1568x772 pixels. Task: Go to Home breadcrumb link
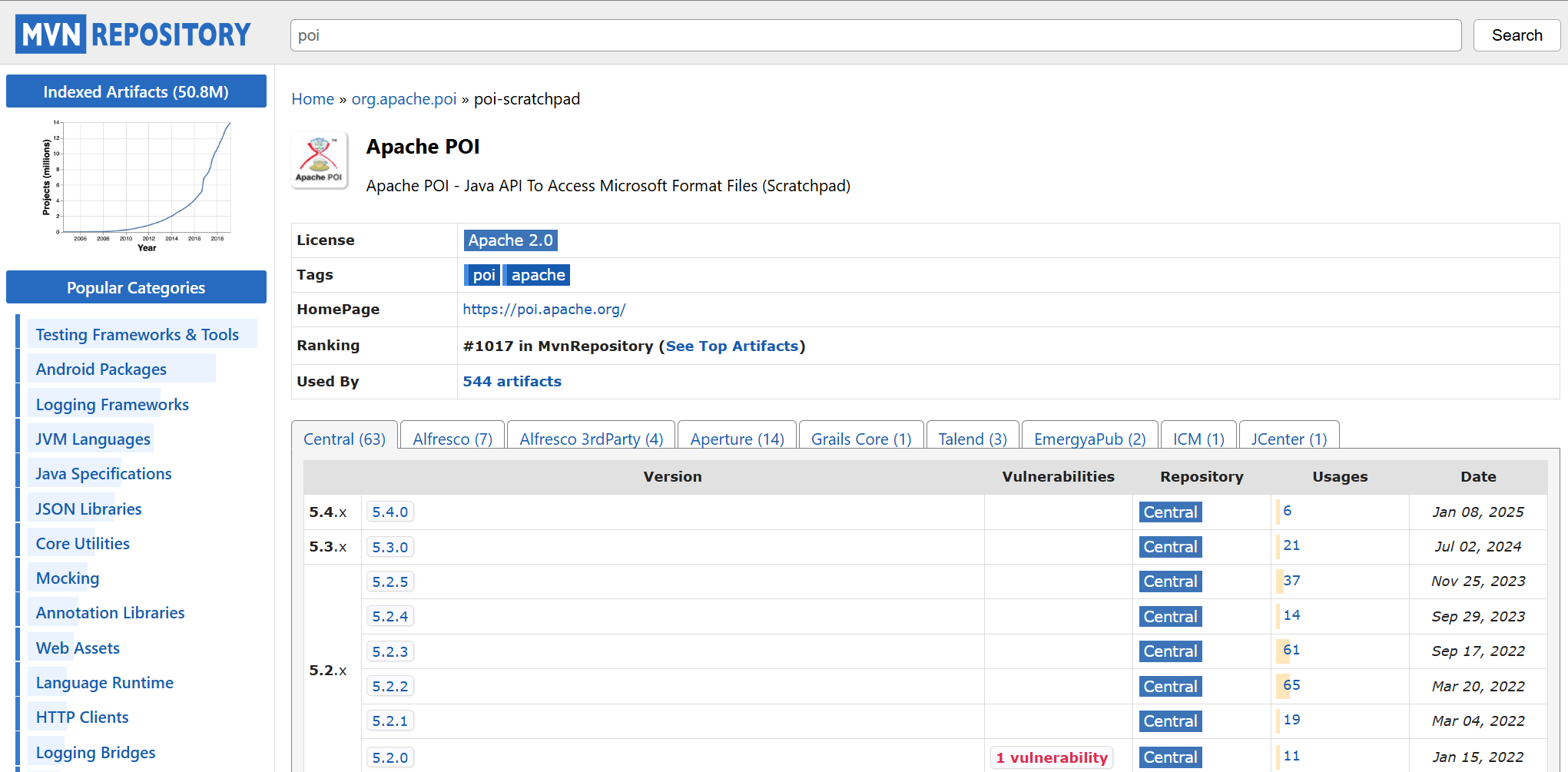pos(313,99)
